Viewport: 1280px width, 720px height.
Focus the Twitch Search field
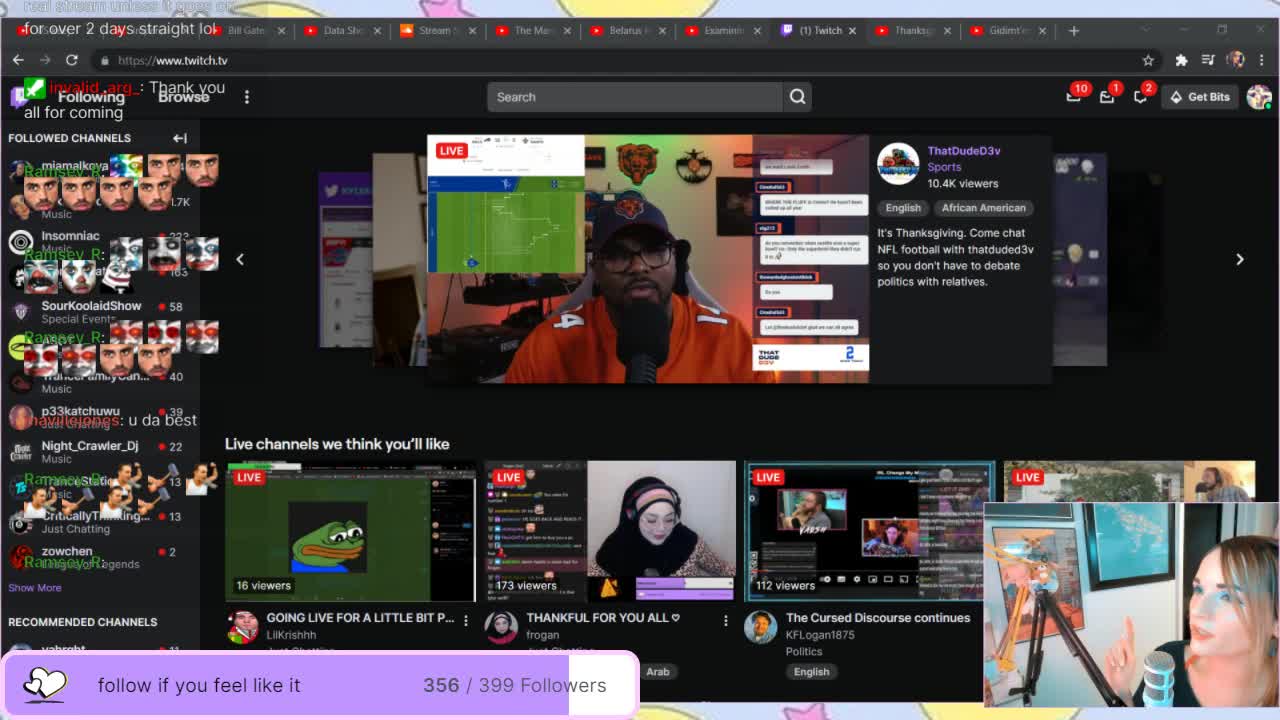635,97
